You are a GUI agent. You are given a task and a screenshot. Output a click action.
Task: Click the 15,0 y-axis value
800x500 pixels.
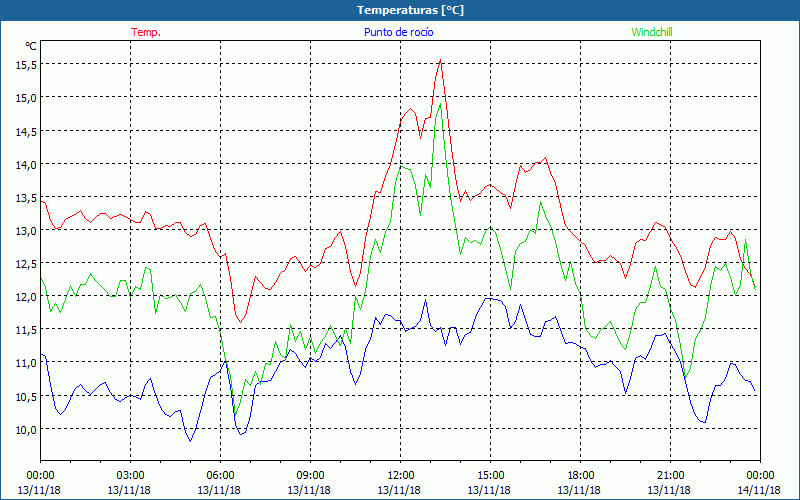pos(27,97)
